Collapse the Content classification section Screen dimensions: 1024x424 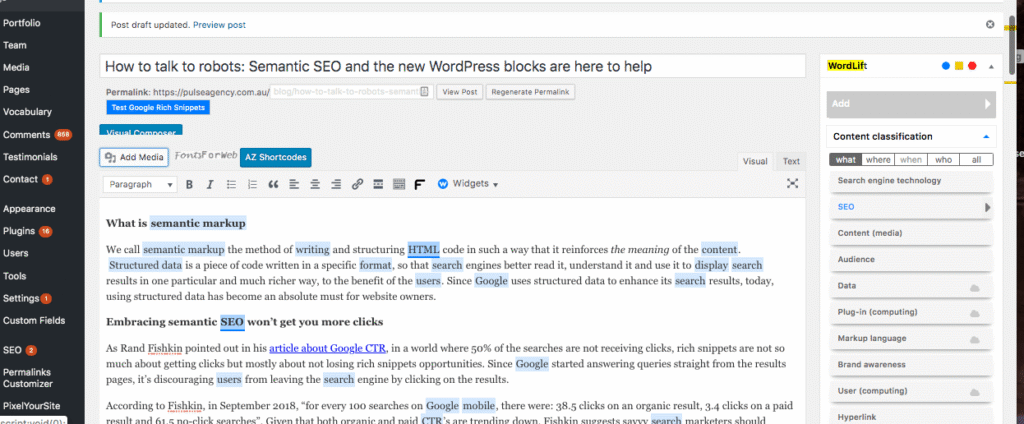click(985, 136)
